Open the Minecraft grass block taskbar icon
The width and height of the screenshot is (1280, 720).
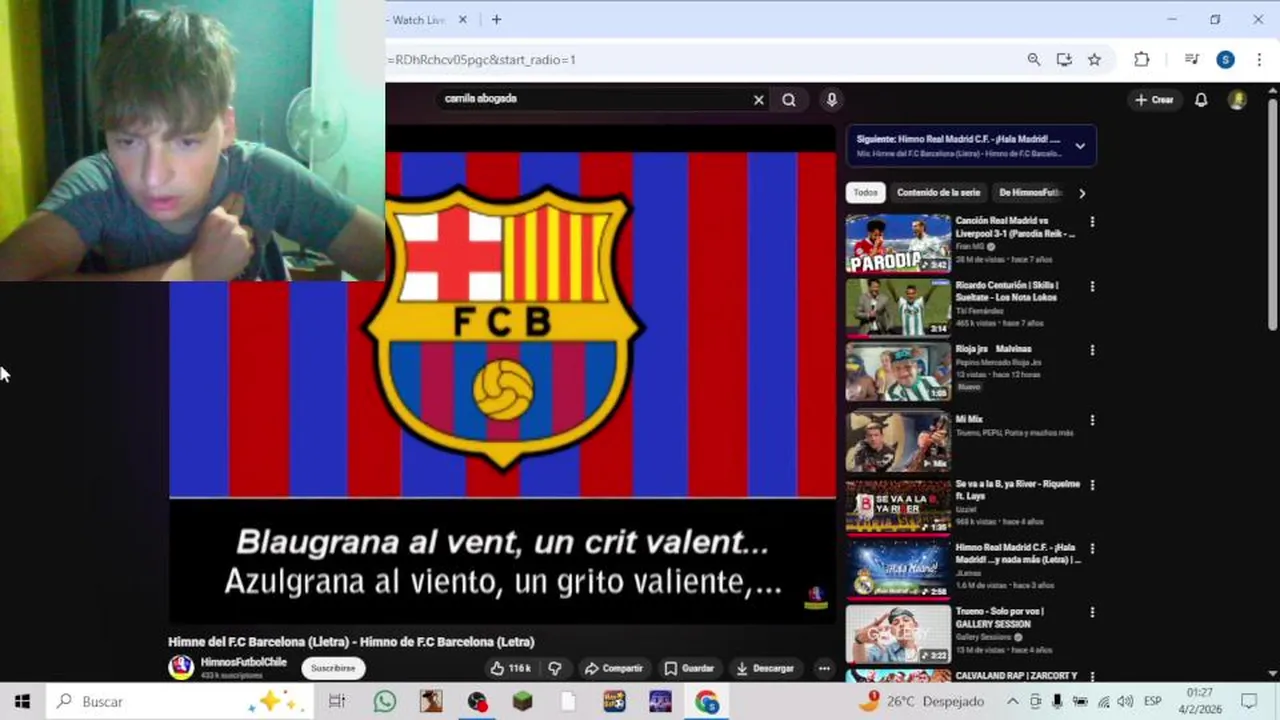click(522, 701)
